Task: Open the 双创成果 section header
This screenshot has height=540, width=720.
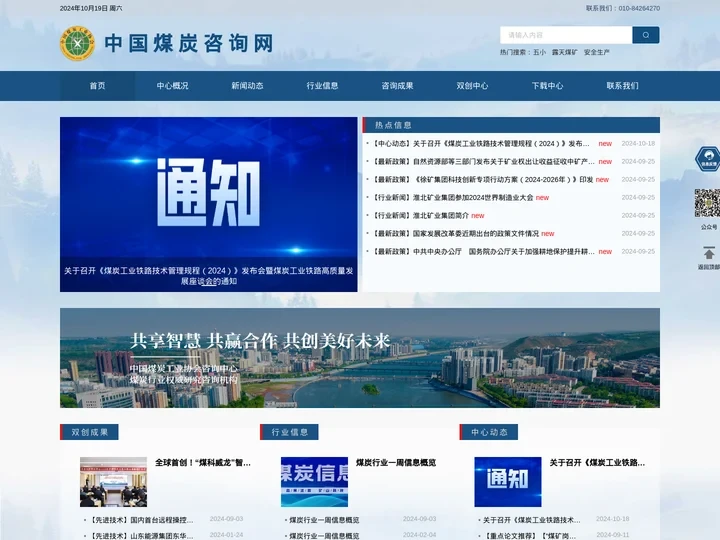Action: pos(90,432)
